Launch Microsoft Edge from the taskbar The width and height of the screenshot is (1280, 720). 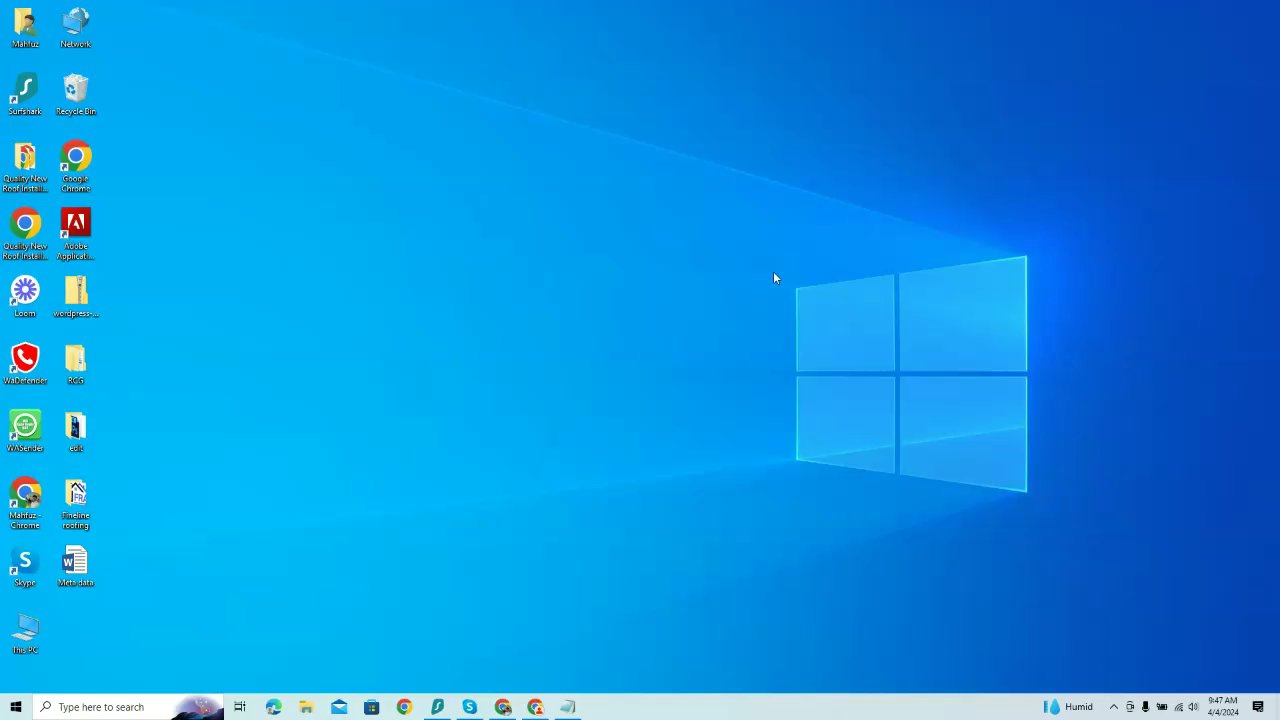[x=273, y=707]
